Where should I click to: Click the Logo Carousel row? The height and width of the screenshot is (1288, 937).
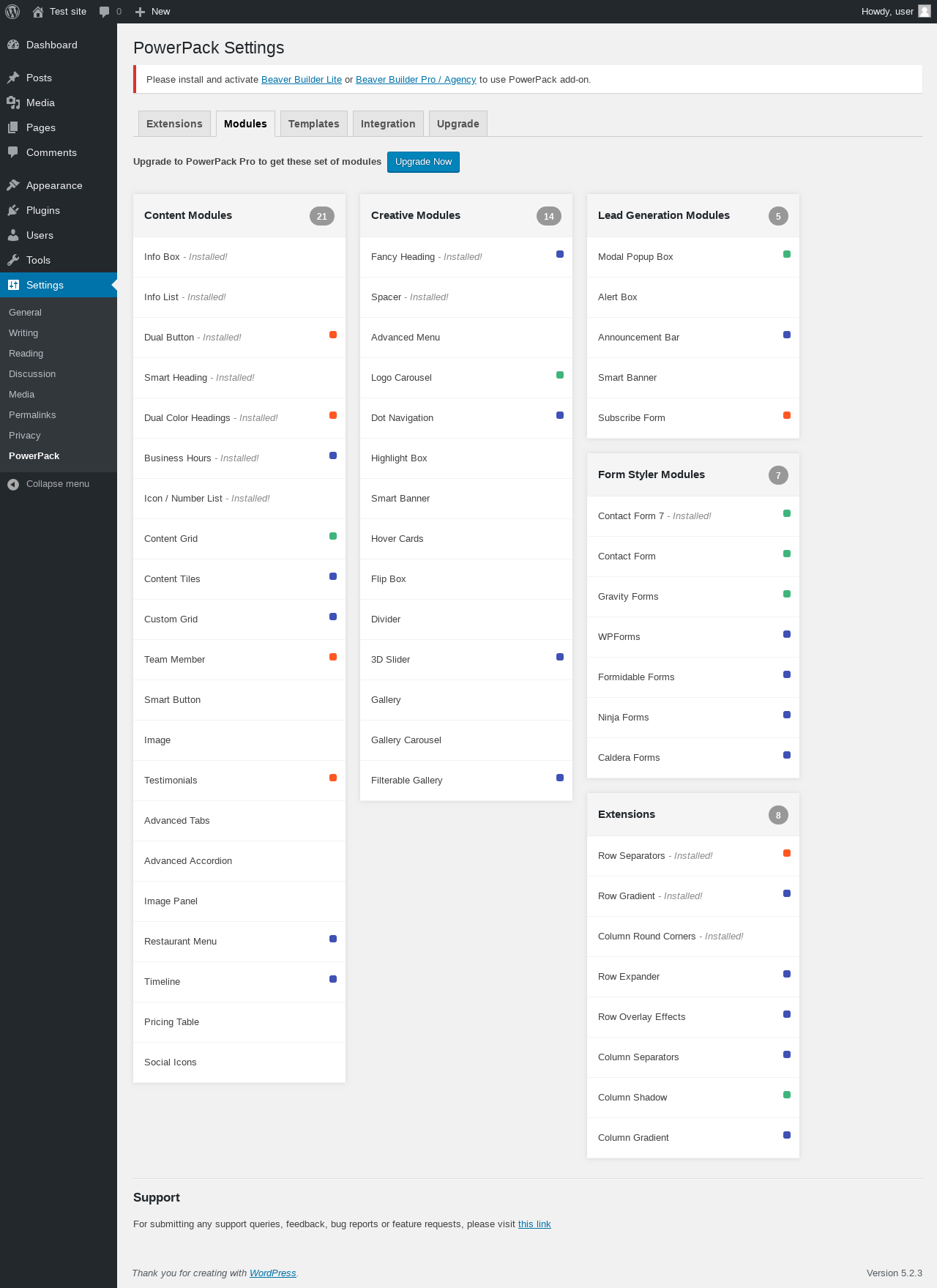466,378
